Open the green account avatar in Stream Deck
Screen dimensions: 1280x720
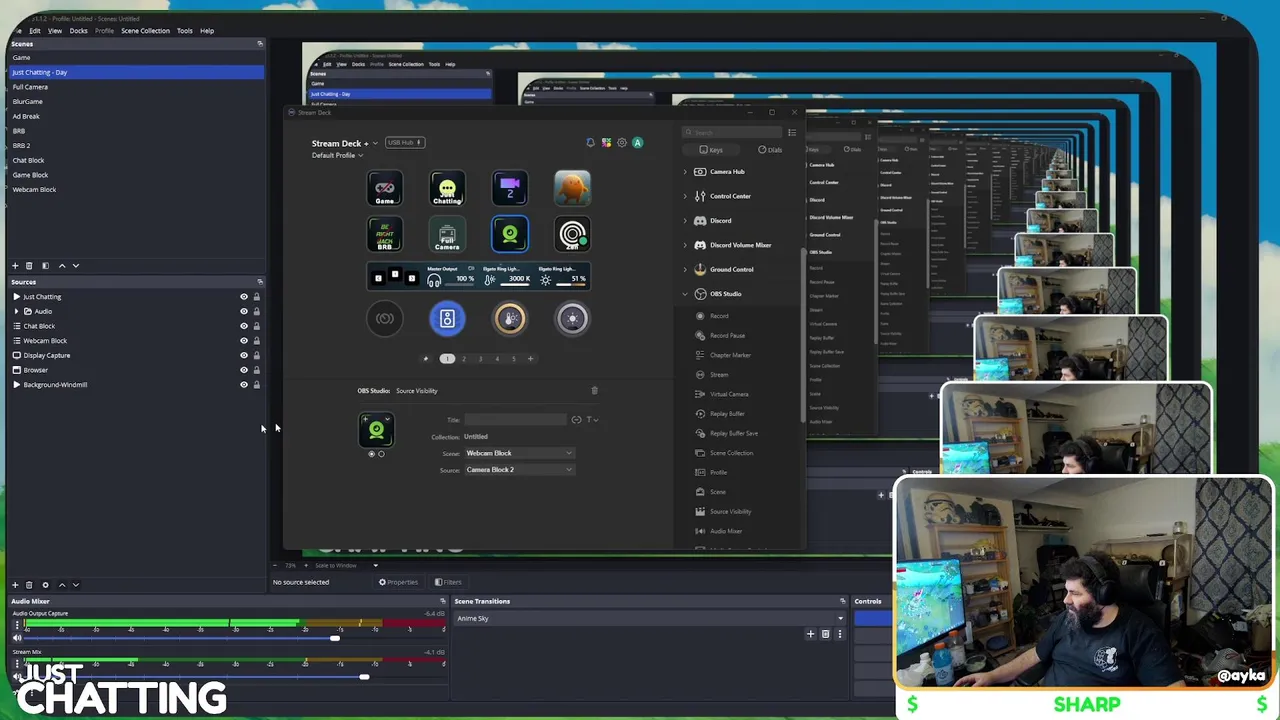637,143
